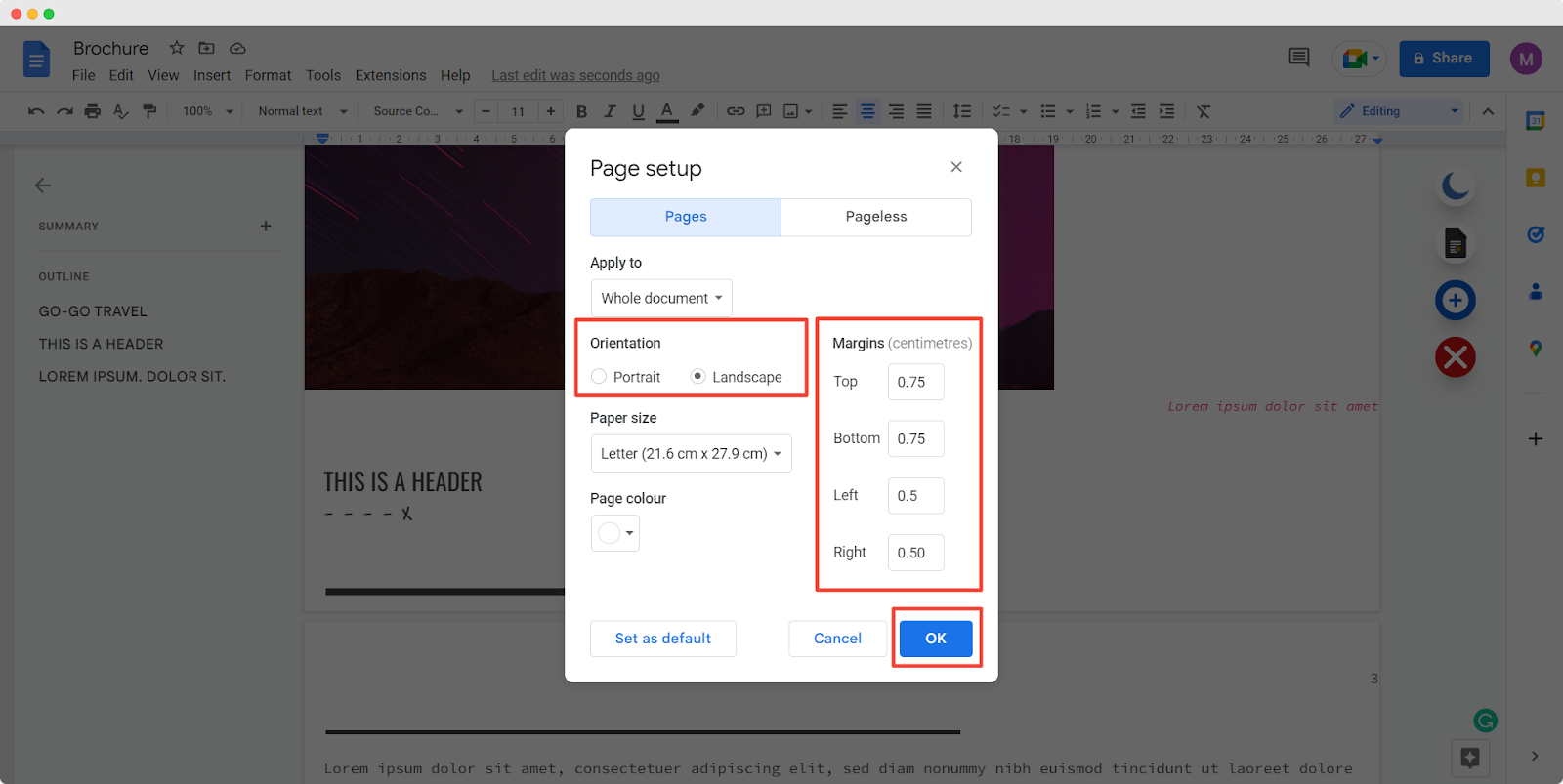Open the Extensions menu
Screen dimensions: 1563x784
click(x=391, y=75)
